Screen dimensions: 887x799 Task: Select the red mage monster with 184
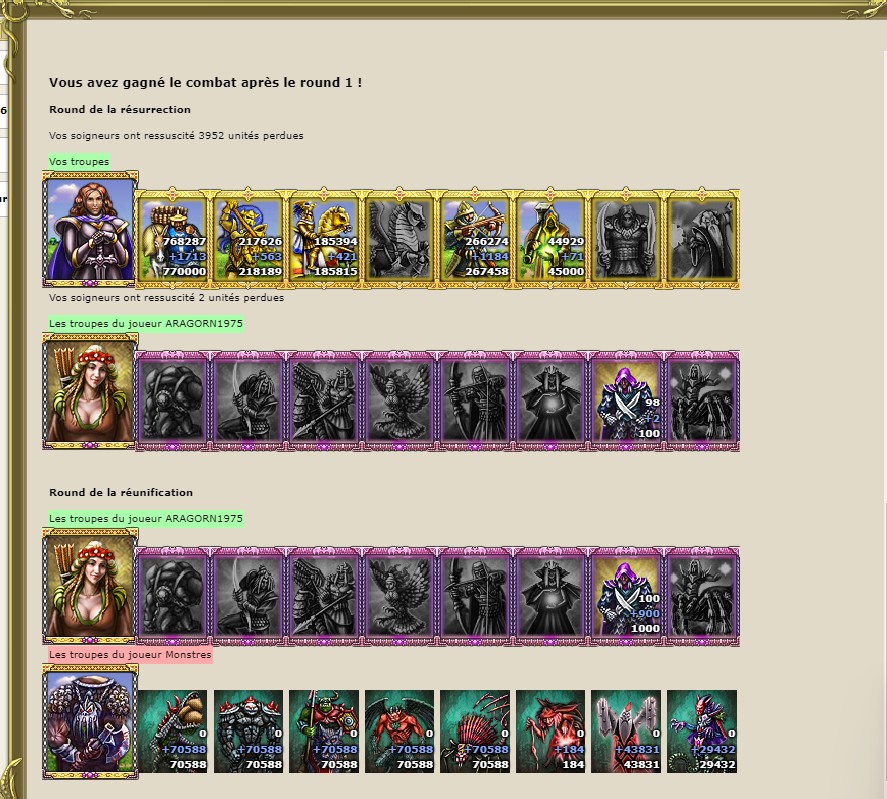pyautogui.click(x=550, y=731)
